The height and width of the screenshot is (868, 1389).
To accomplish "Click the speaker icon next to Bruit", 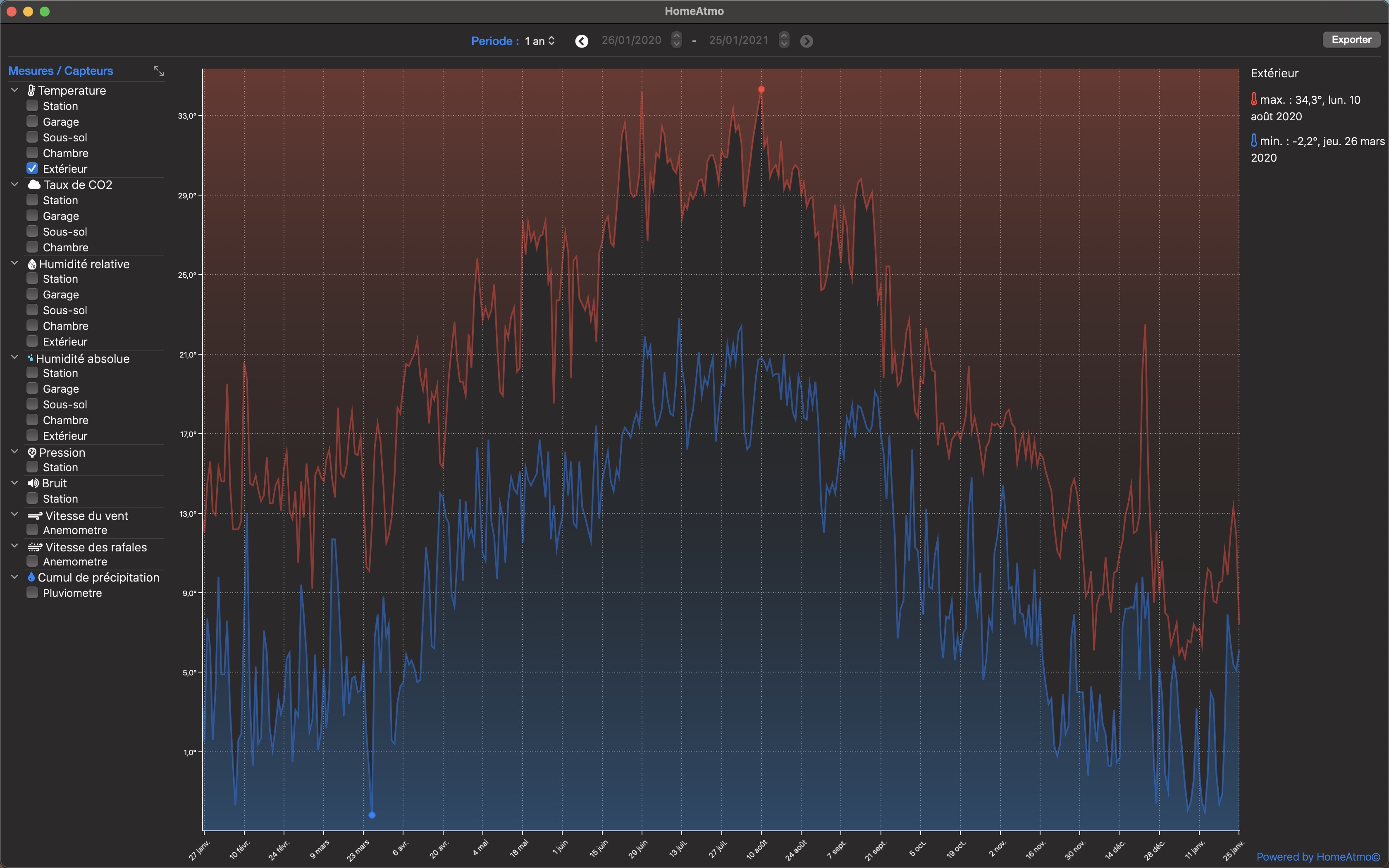I will coord(33,483).
